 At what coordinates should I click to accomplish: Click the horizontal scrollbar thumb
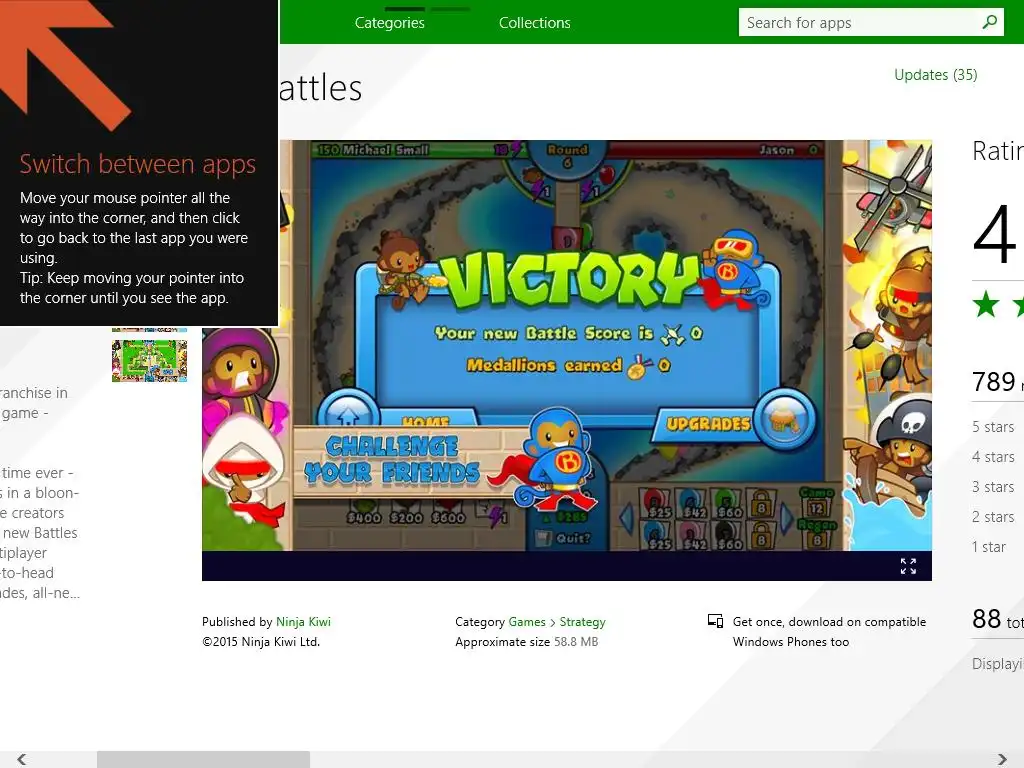(x=203, y=759)
